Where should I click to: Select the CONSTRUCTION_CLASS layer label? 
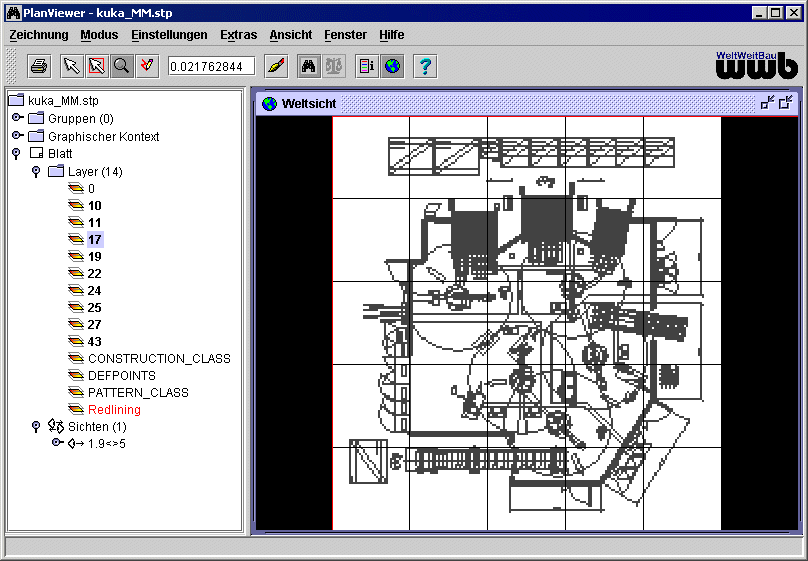click(x=159, y=359)
